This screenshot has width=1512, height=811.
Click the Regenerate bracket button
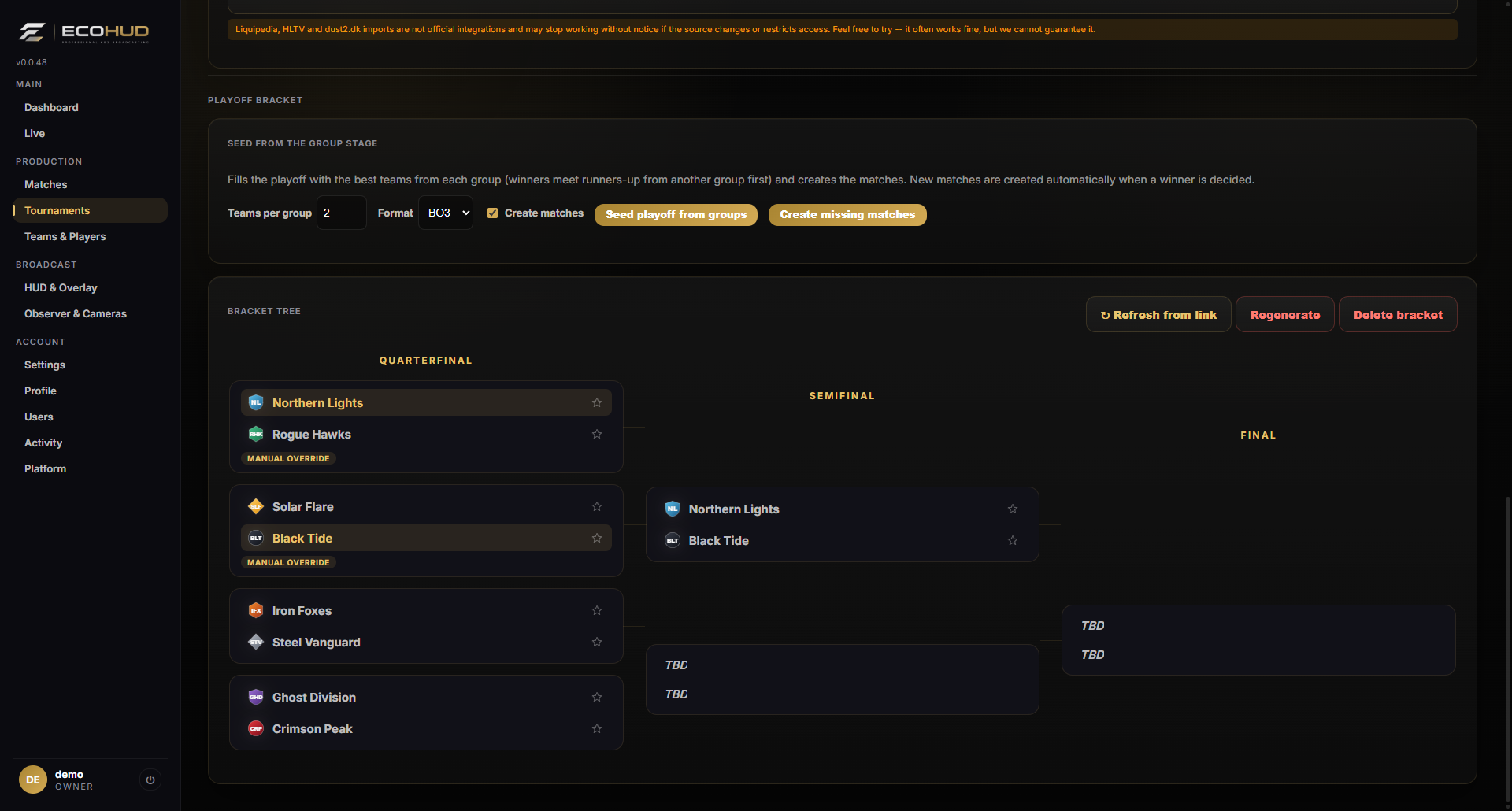(x=1285, y=314)
